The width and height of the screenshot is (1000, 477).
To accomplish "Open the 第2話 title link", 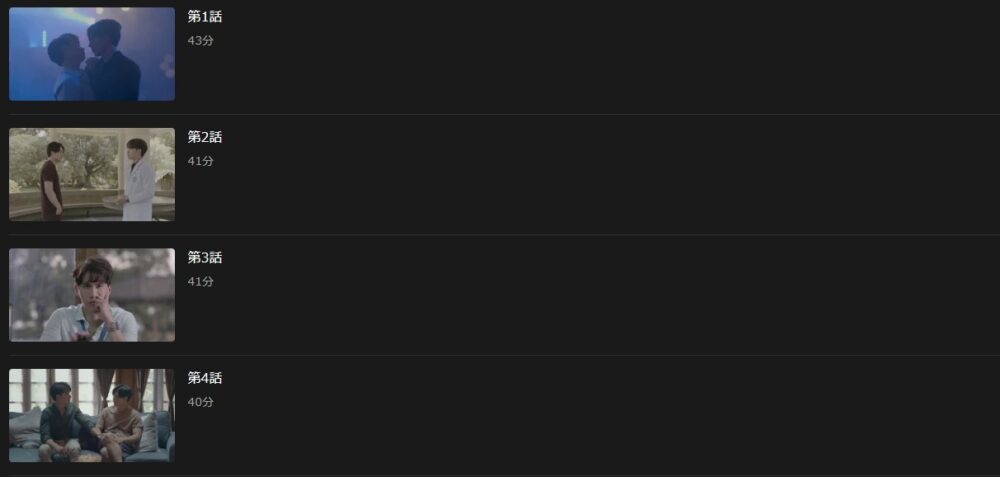I will (205, 137).
